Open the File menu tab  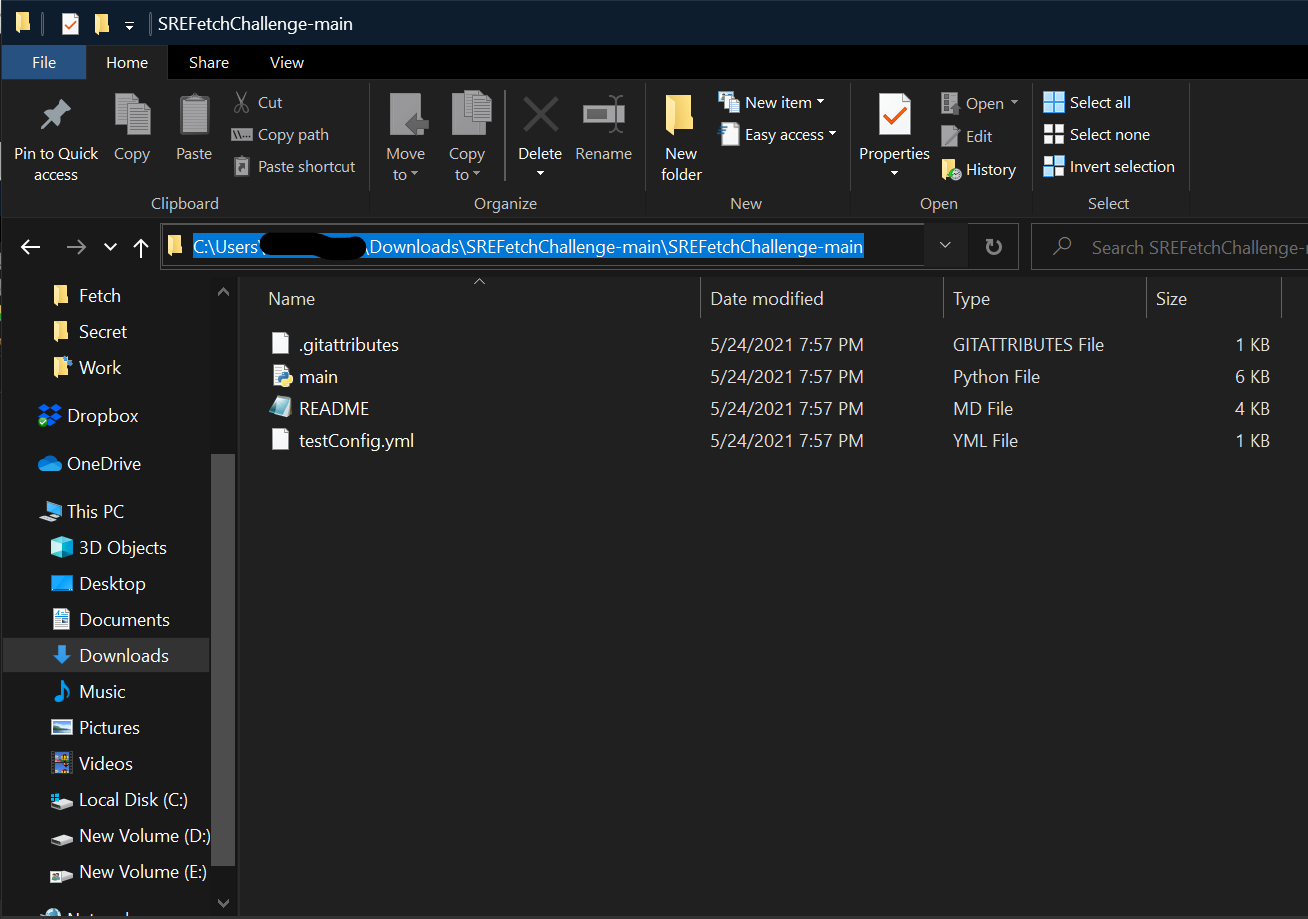44,62
